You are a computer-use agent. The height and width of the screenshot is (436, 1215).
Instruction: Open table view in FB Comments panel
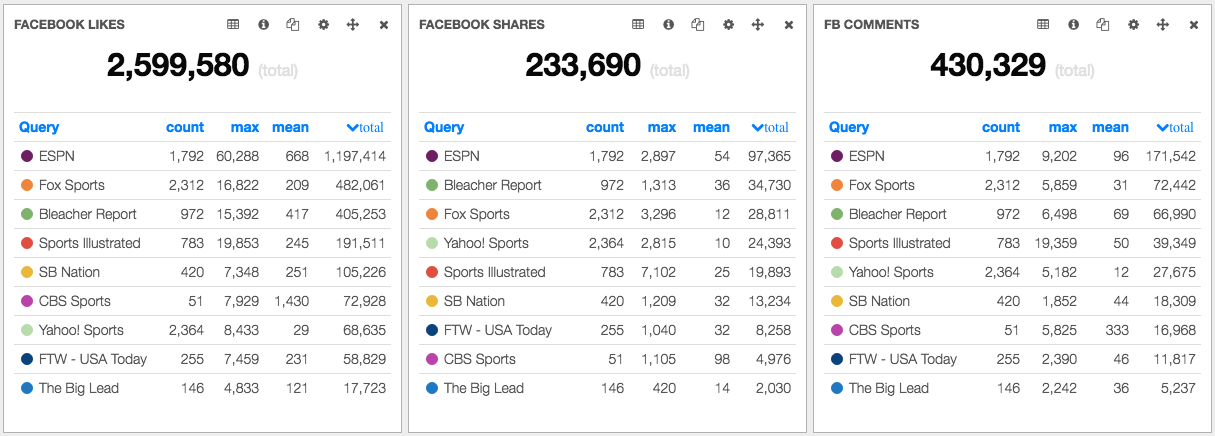1043,25
